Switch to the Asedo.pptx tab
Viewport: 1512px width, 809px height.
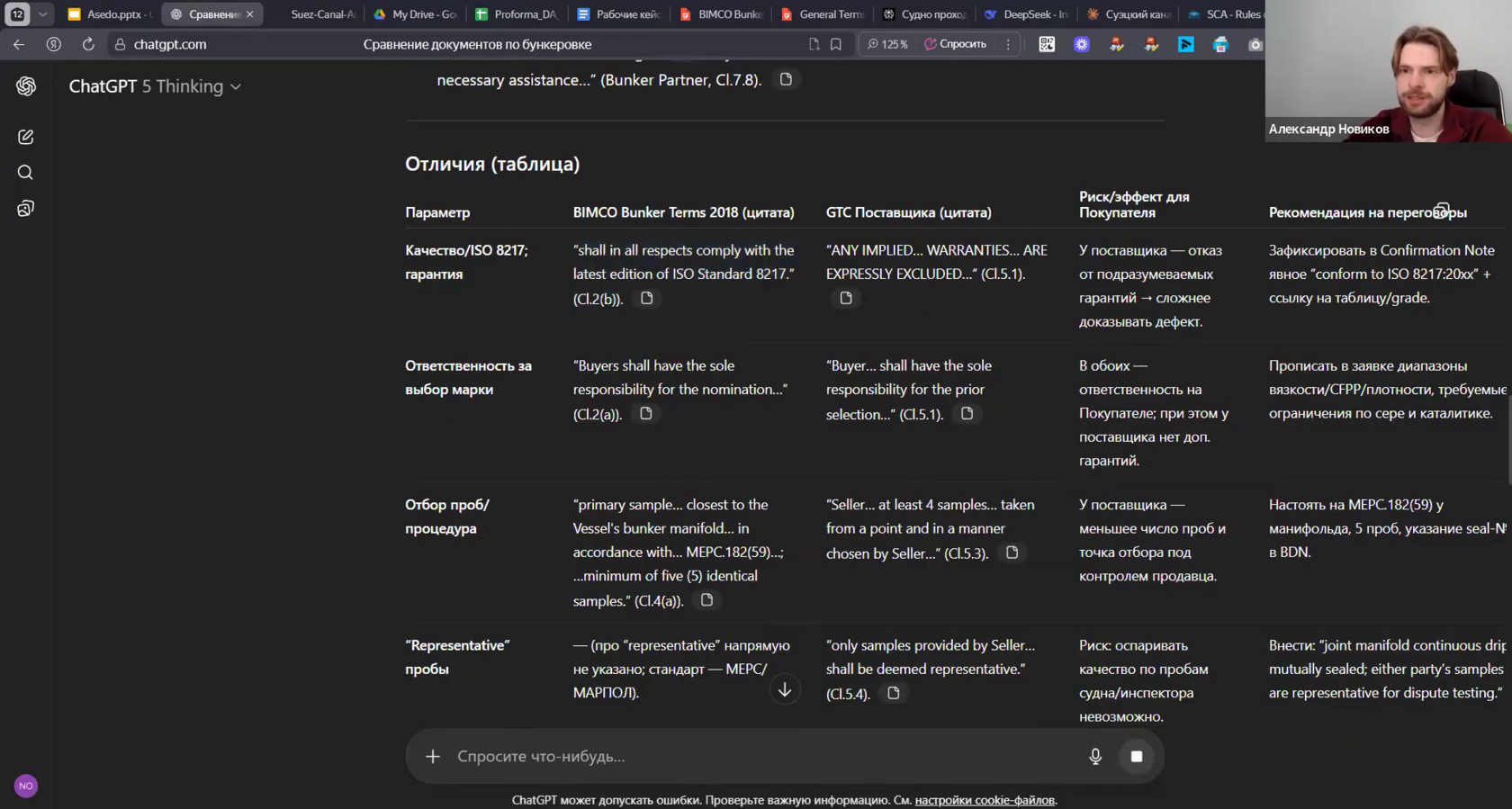point(110,14)
